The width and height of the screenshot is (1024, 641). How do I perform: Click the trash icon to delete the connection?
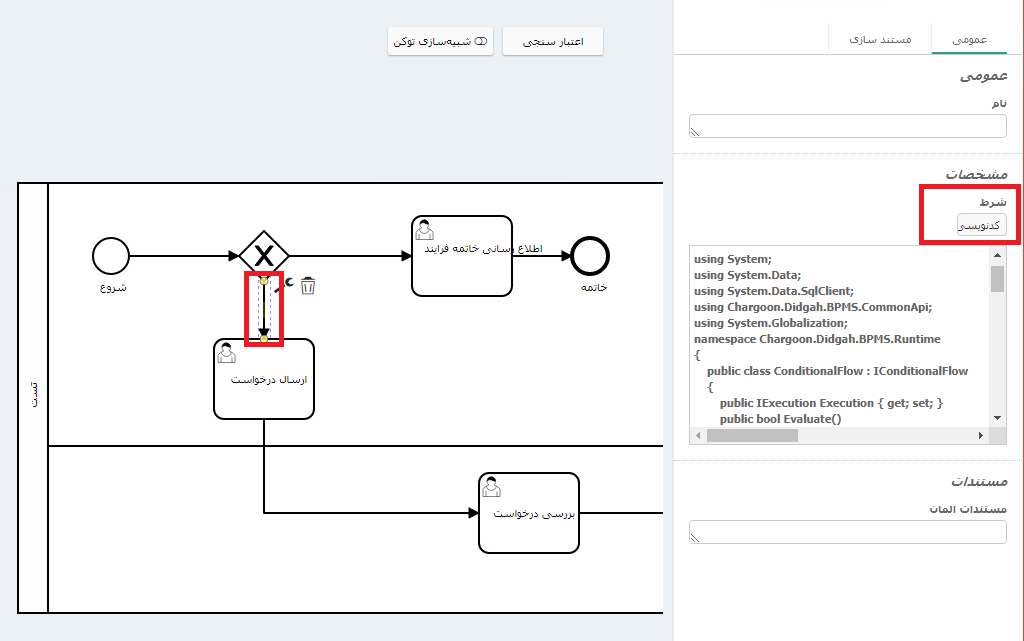(308, 287)
